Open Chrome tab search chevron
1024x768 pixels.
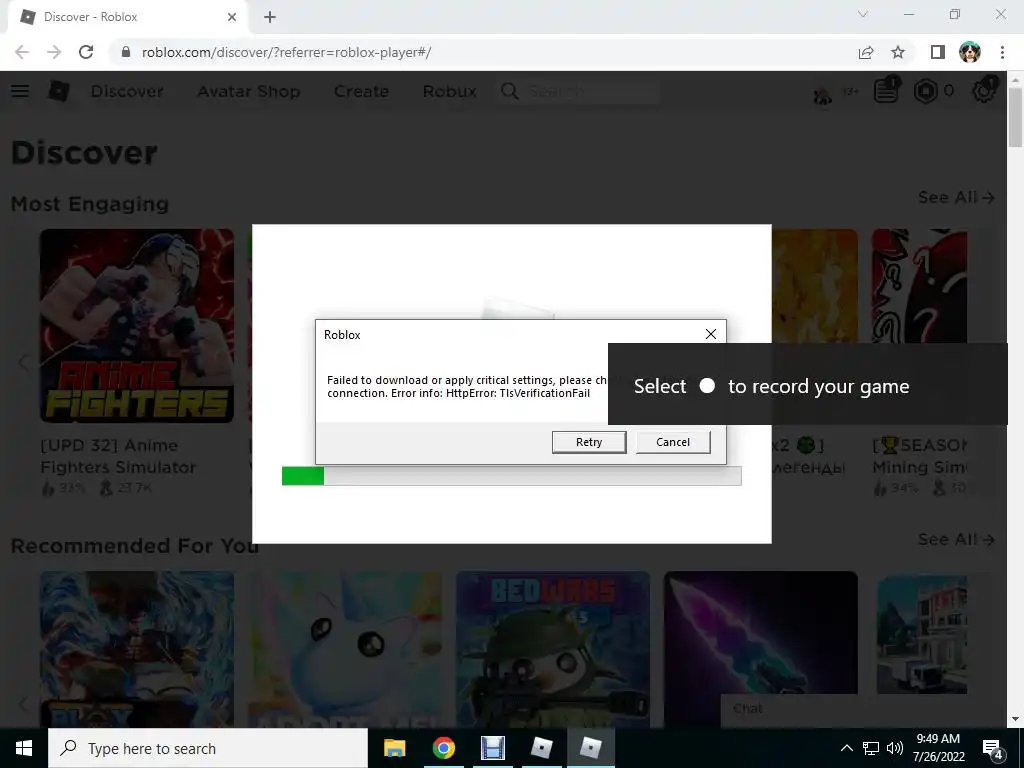(863, 14)
